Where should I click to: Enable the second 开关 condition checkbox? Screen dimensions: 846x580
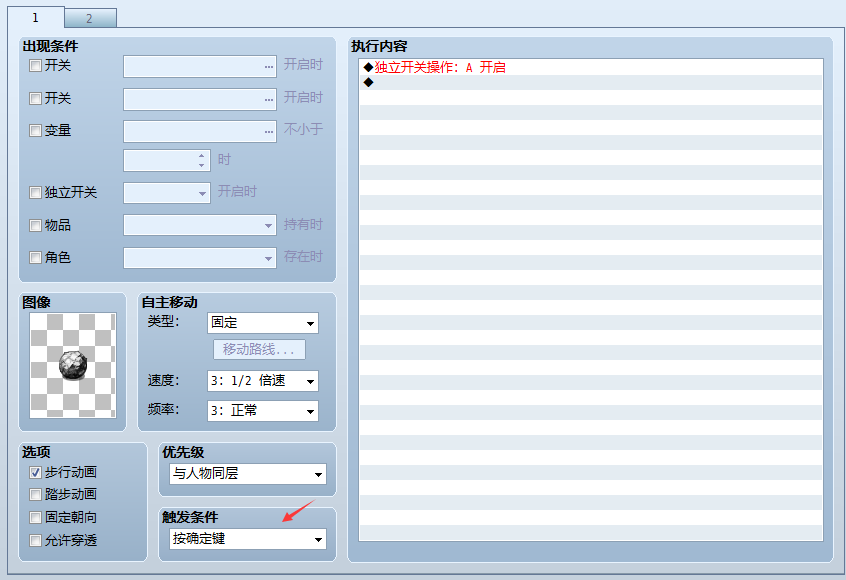click(x=35, y=98)
